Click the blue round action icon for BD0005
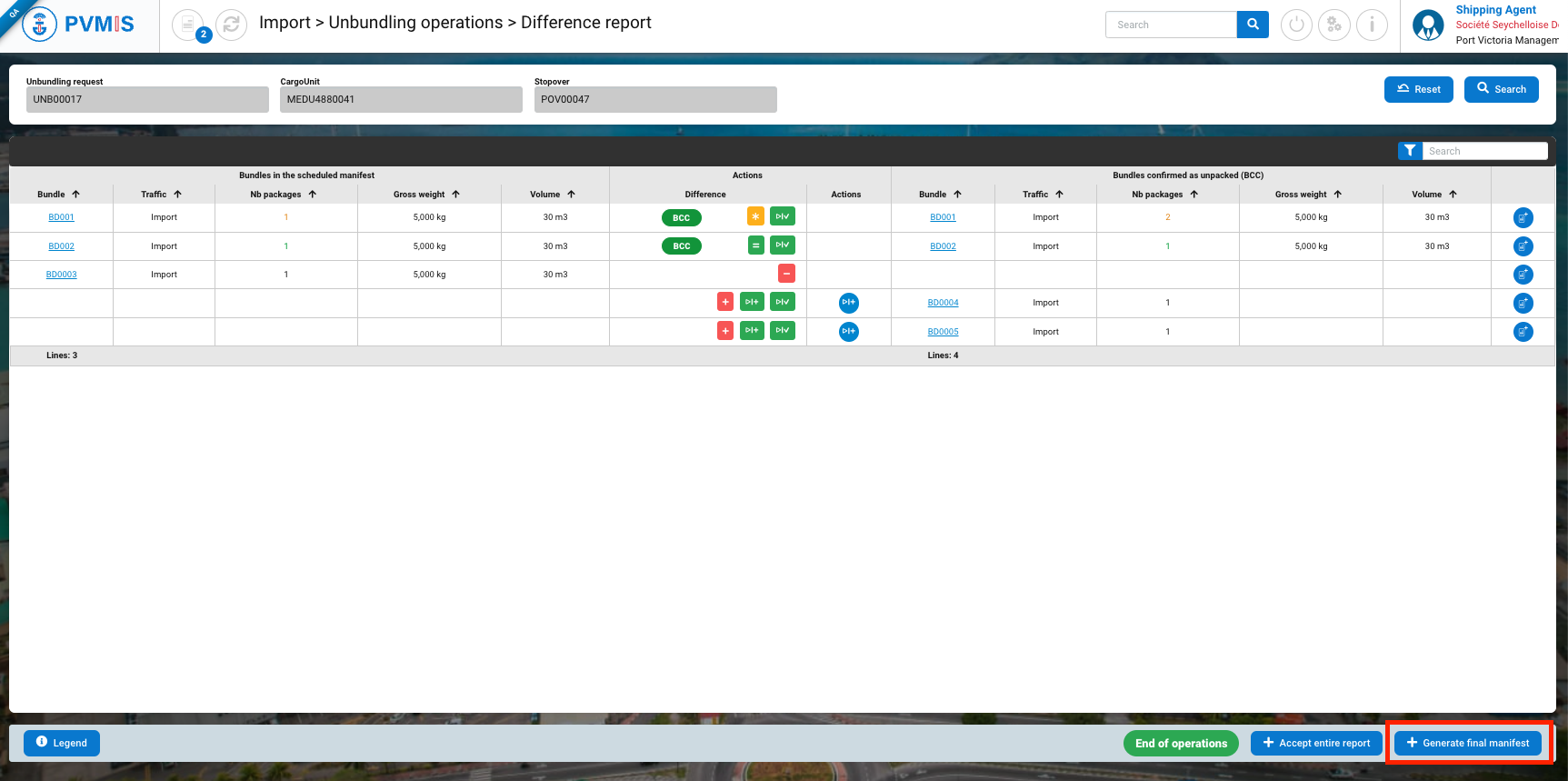 (x=848, y=331)
